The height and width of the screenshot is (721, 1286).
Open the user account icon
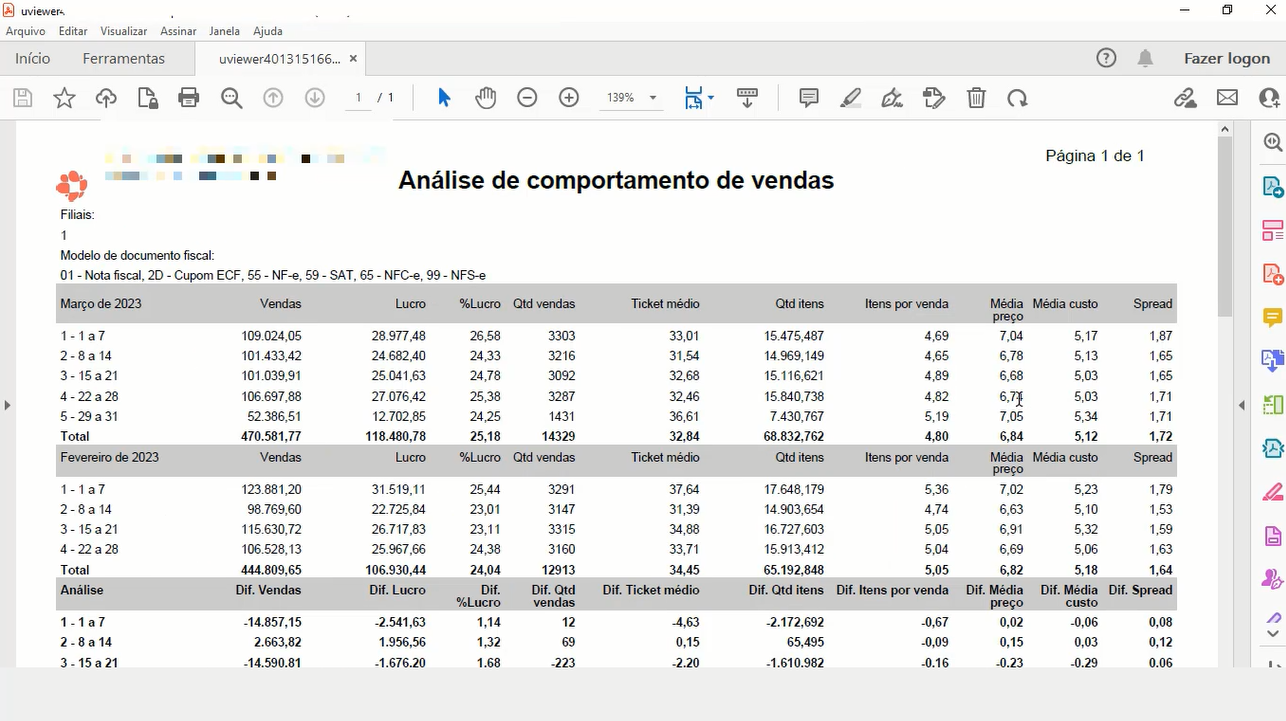1270,98
